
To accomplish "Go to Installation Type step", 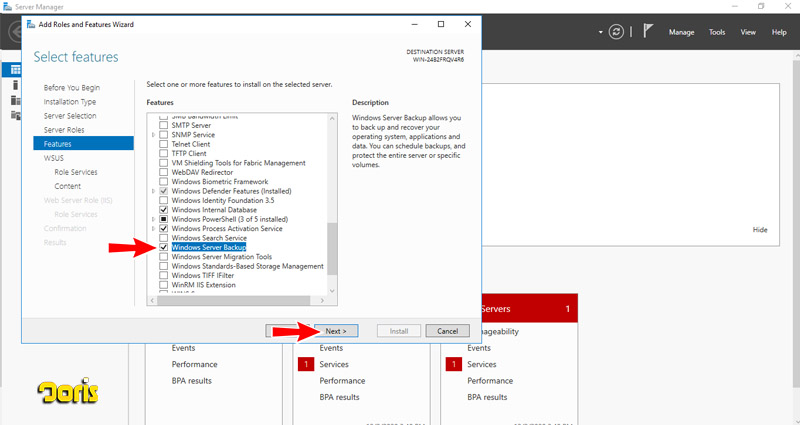I will (x=70, y=102).
